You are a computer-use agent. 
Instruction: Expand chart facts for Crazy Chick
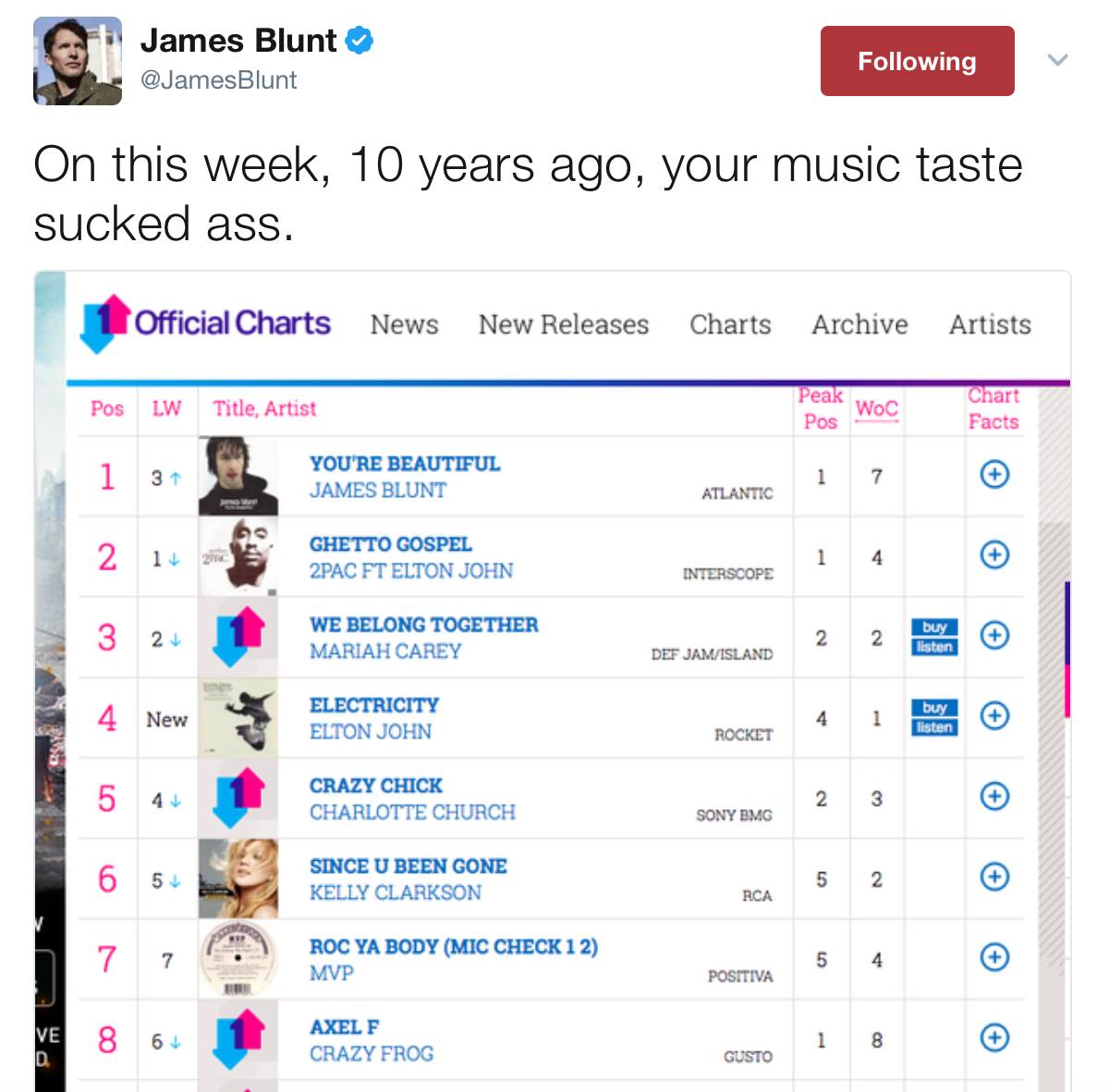tap(994, 796)
